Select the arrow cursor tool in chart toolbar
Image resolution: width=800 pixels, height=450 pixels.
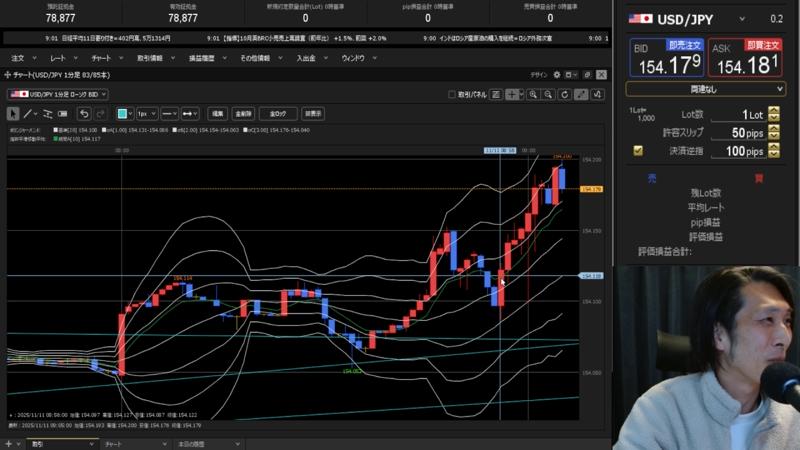tap(13, 114)
